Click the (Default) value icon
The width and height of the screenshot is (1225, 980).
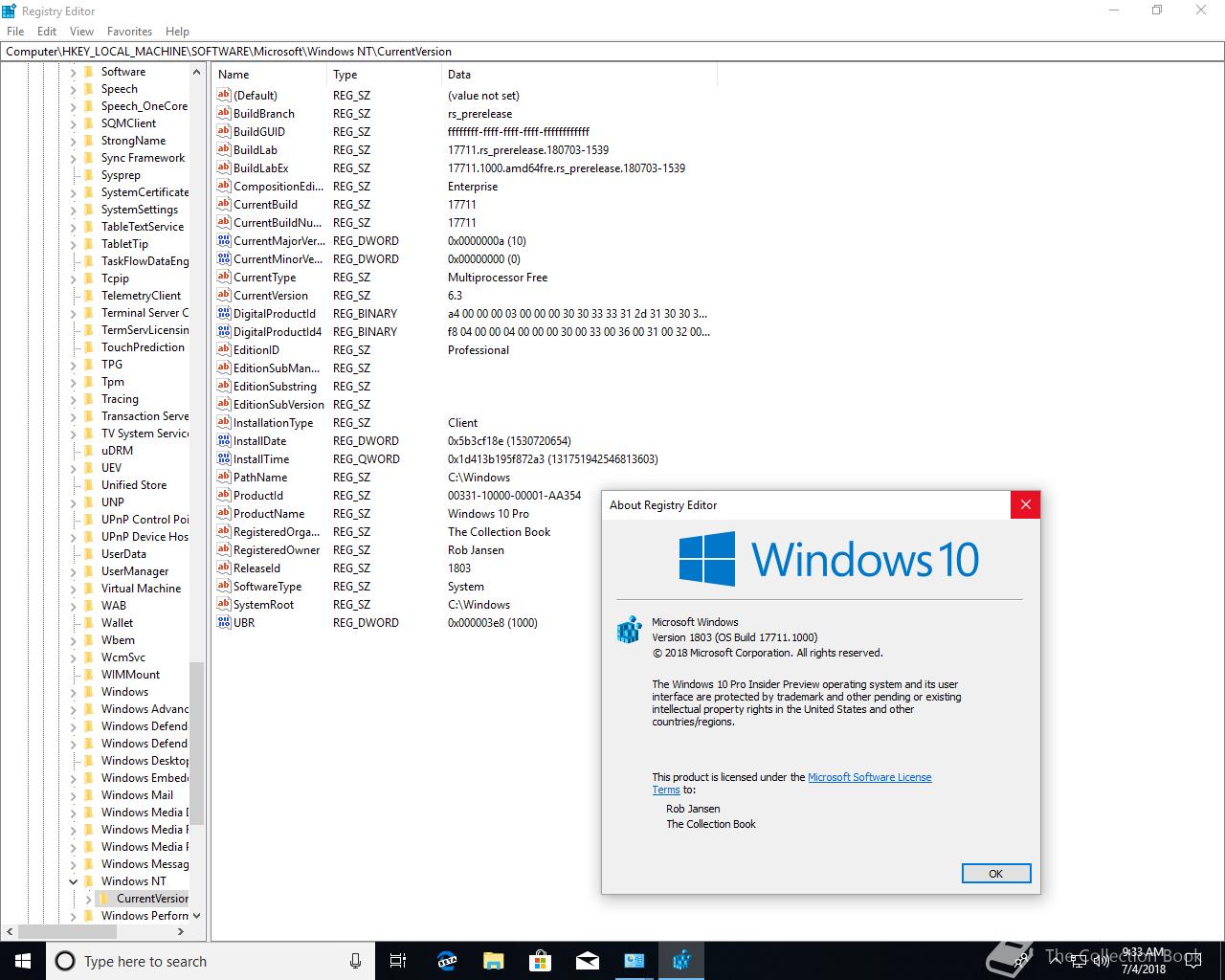click(x=224, y=96)
